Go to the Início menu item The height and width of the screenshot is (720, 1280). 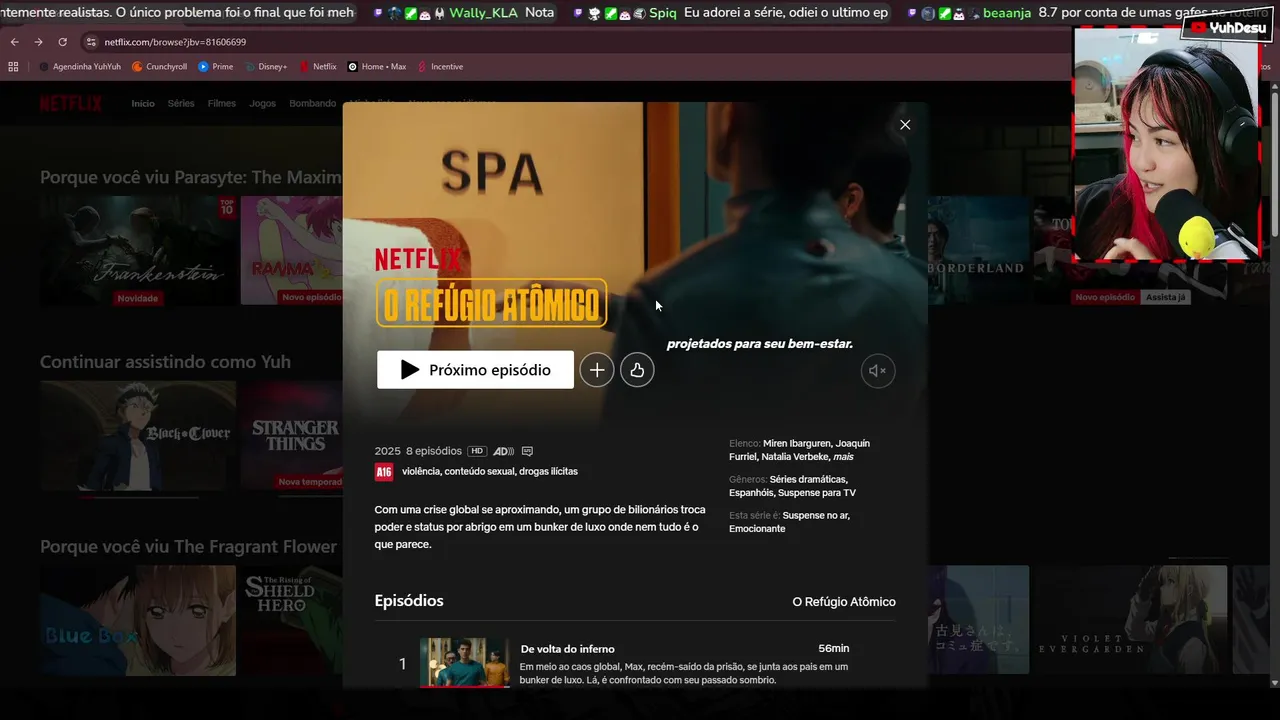(143, 103)
